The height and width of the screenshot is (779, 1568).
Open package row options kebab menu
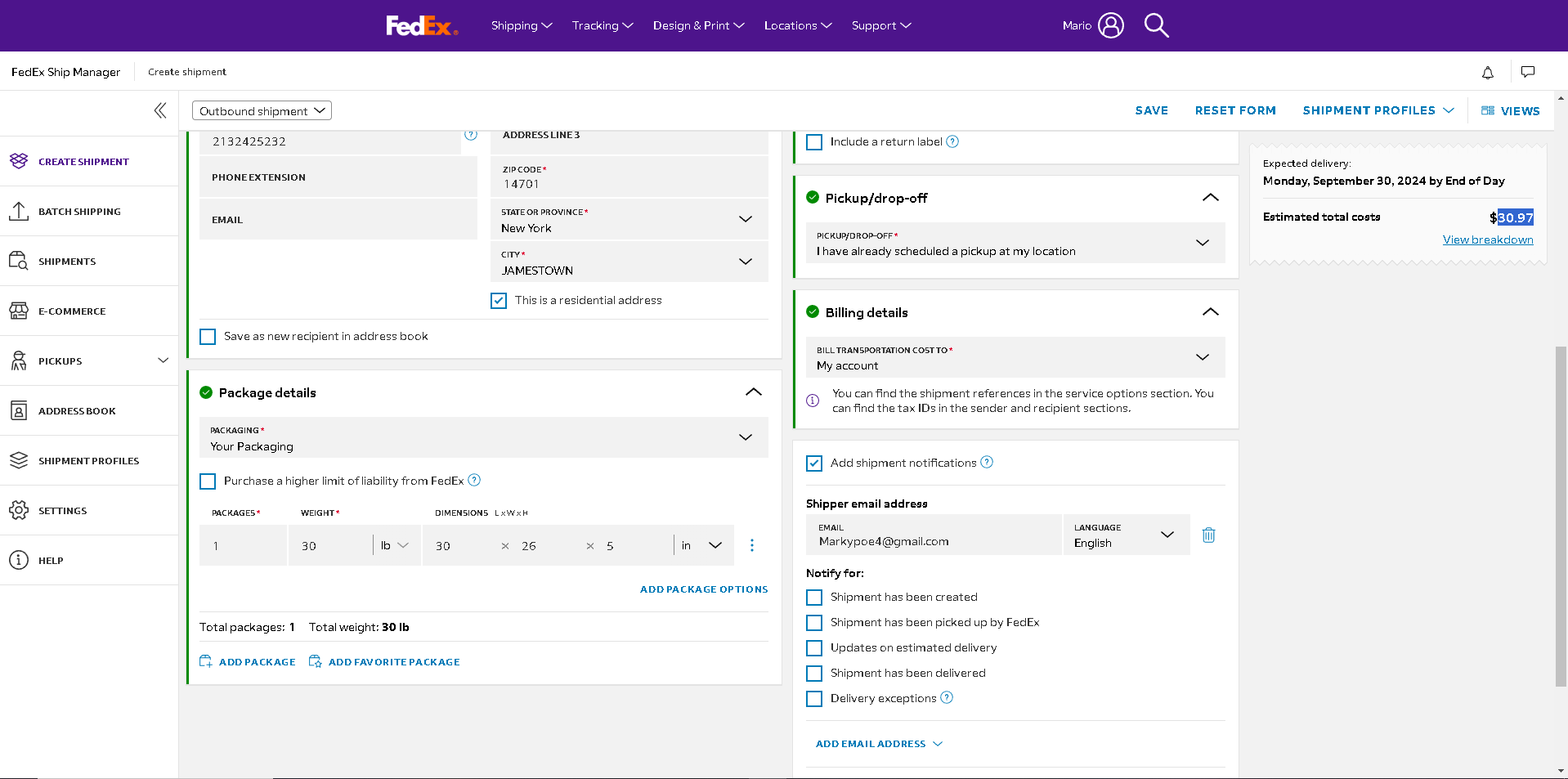point(752,545)
